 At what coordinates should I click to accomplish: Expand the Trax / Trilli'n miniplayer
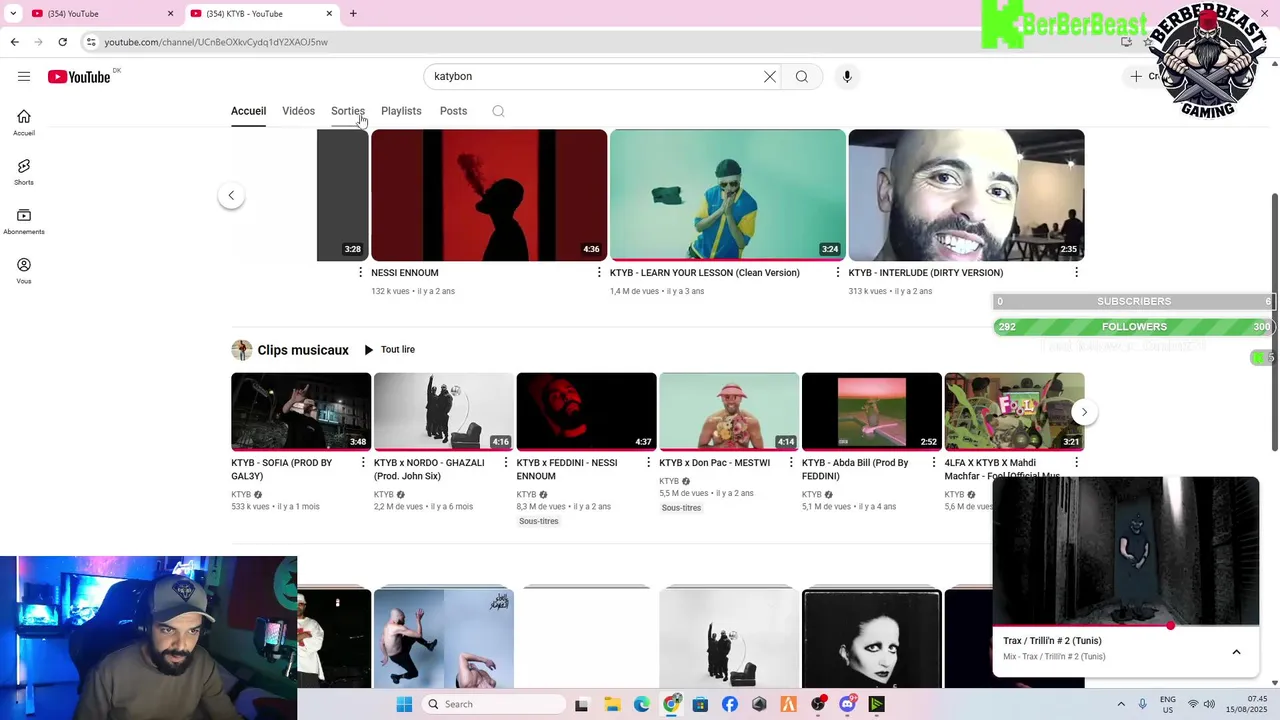click(1236, 652)
